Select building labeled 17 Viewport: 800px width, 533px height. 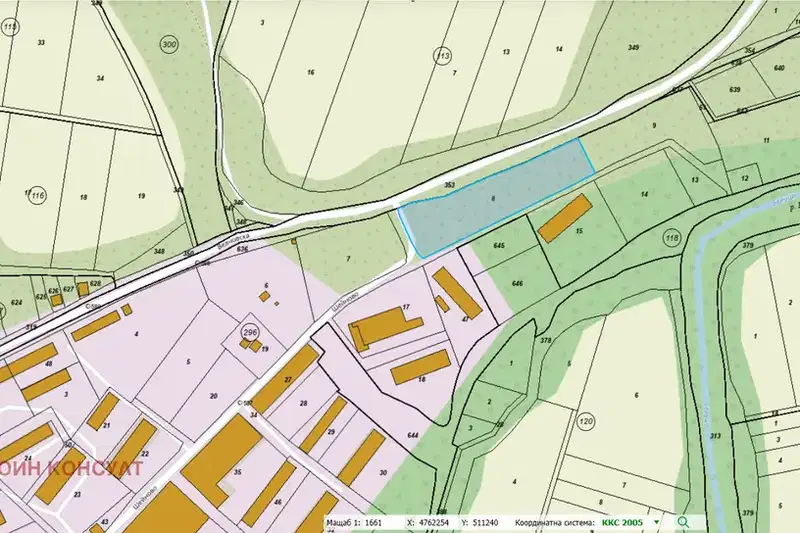click(385, 328)
